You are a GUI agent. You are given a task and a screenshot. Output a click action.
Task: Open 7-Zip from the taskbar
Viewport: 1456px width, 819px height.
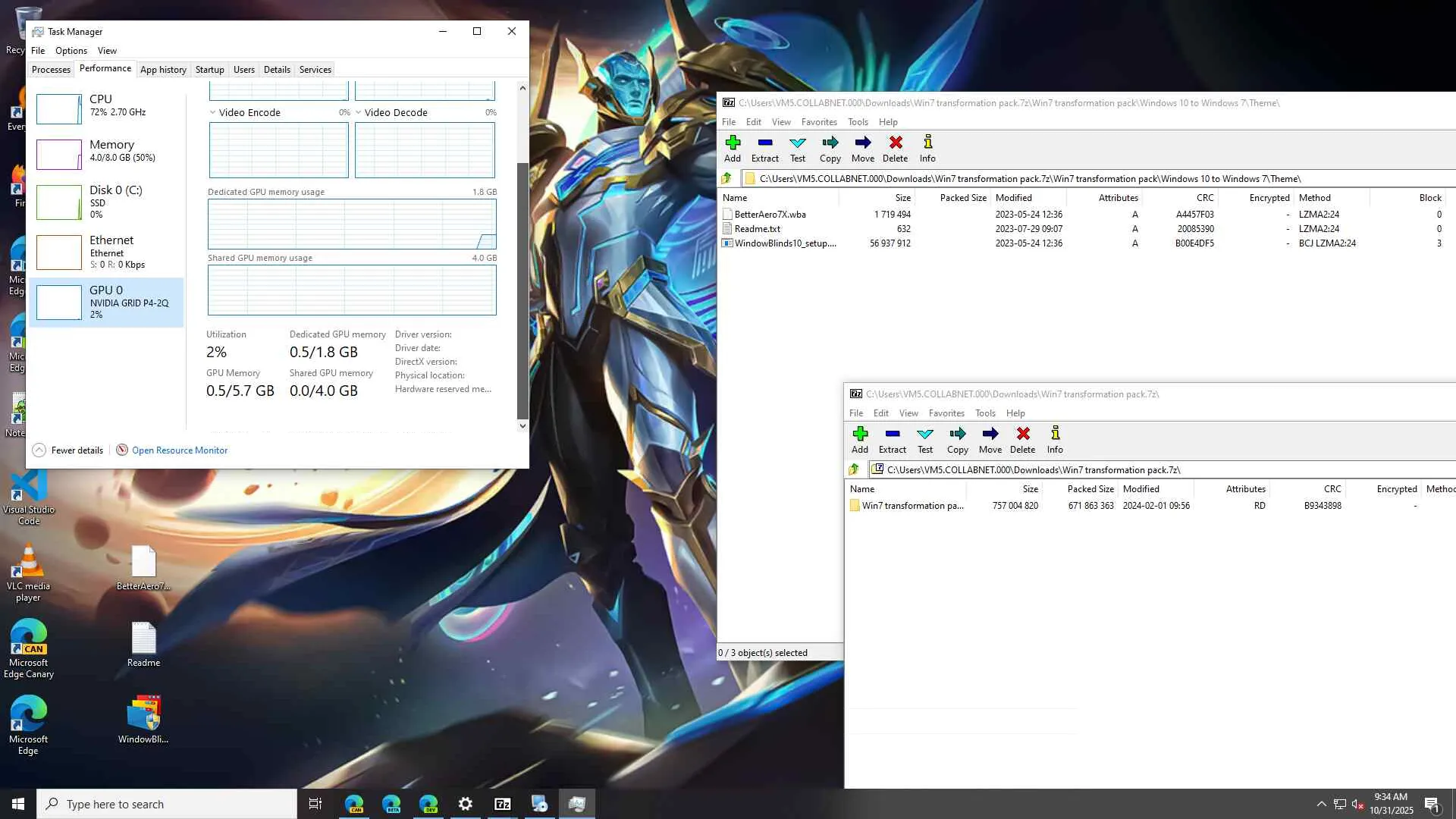[502, 804]
